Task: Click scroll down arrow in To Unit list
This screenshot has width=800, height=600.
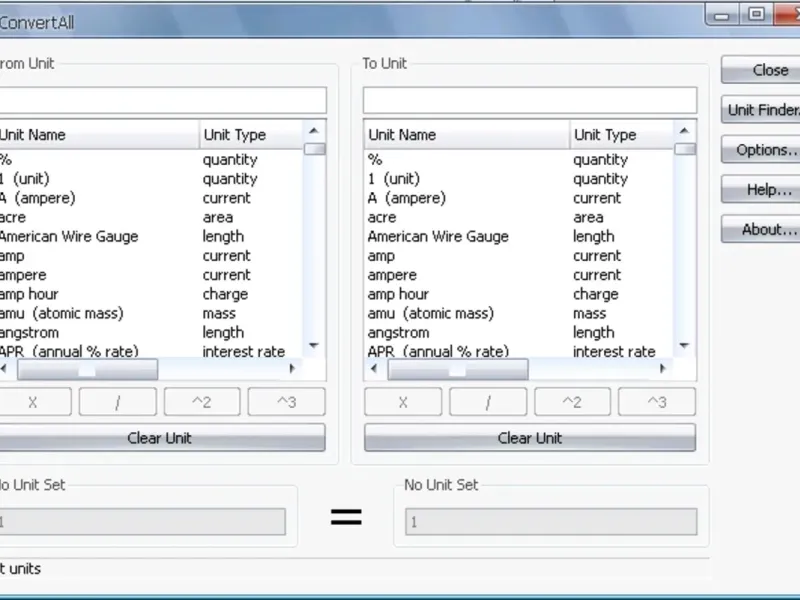Action: (684, 345)
